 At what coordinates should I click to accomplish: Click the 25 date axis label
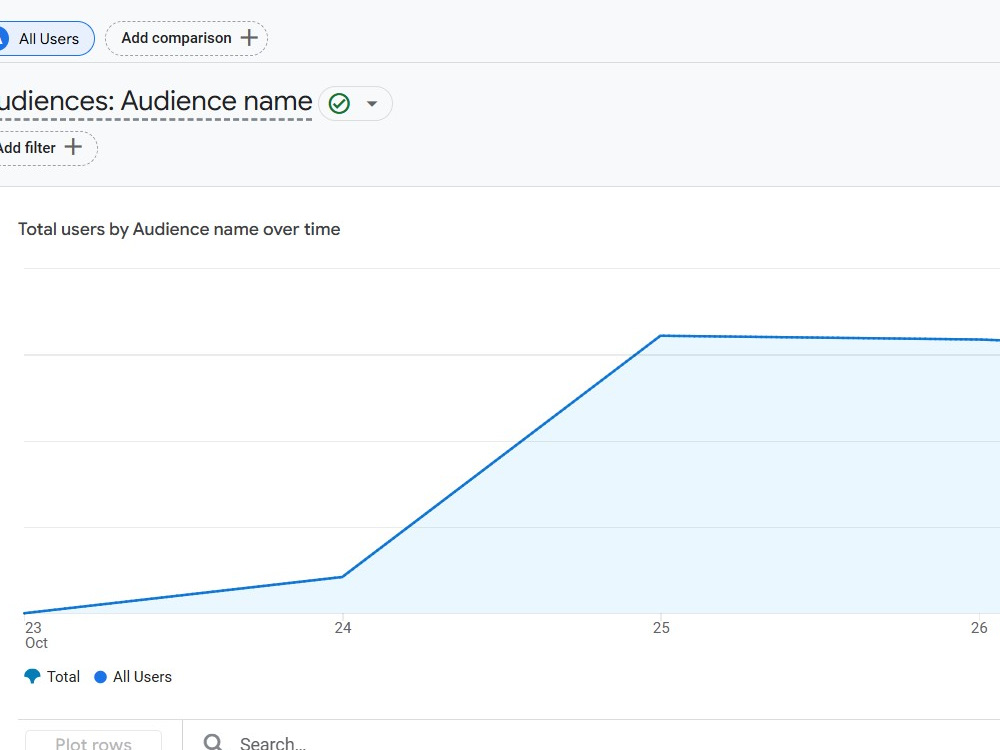661,628
